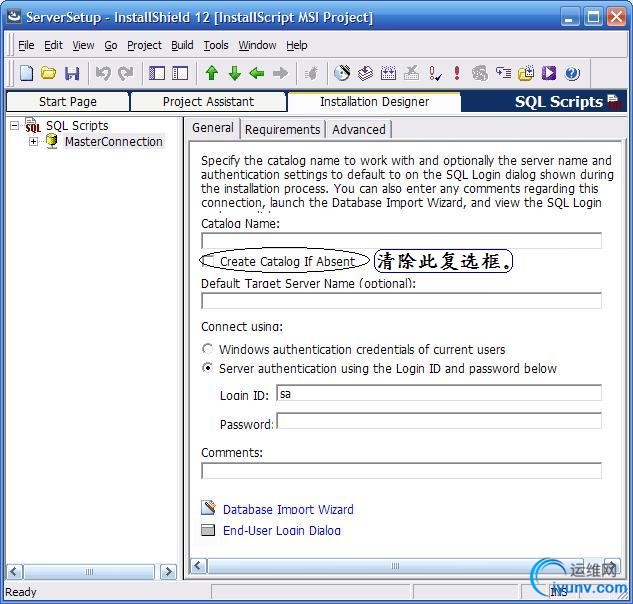
Task: Switch to the Start Page tab
Action: 68,102
